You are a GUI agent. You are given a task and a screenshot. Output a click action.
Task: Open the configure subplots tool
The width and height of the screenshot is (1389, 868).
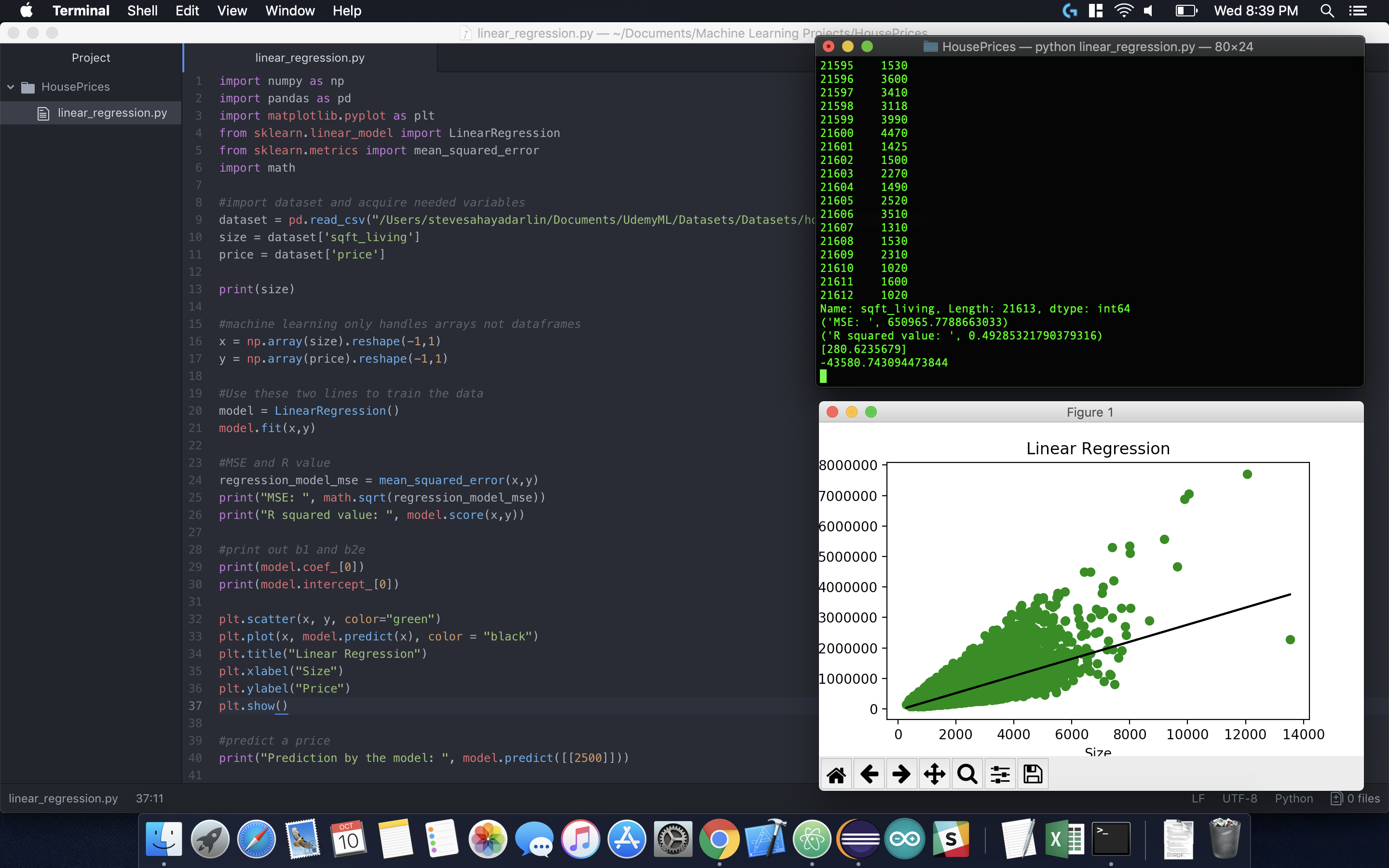(999, 773)
